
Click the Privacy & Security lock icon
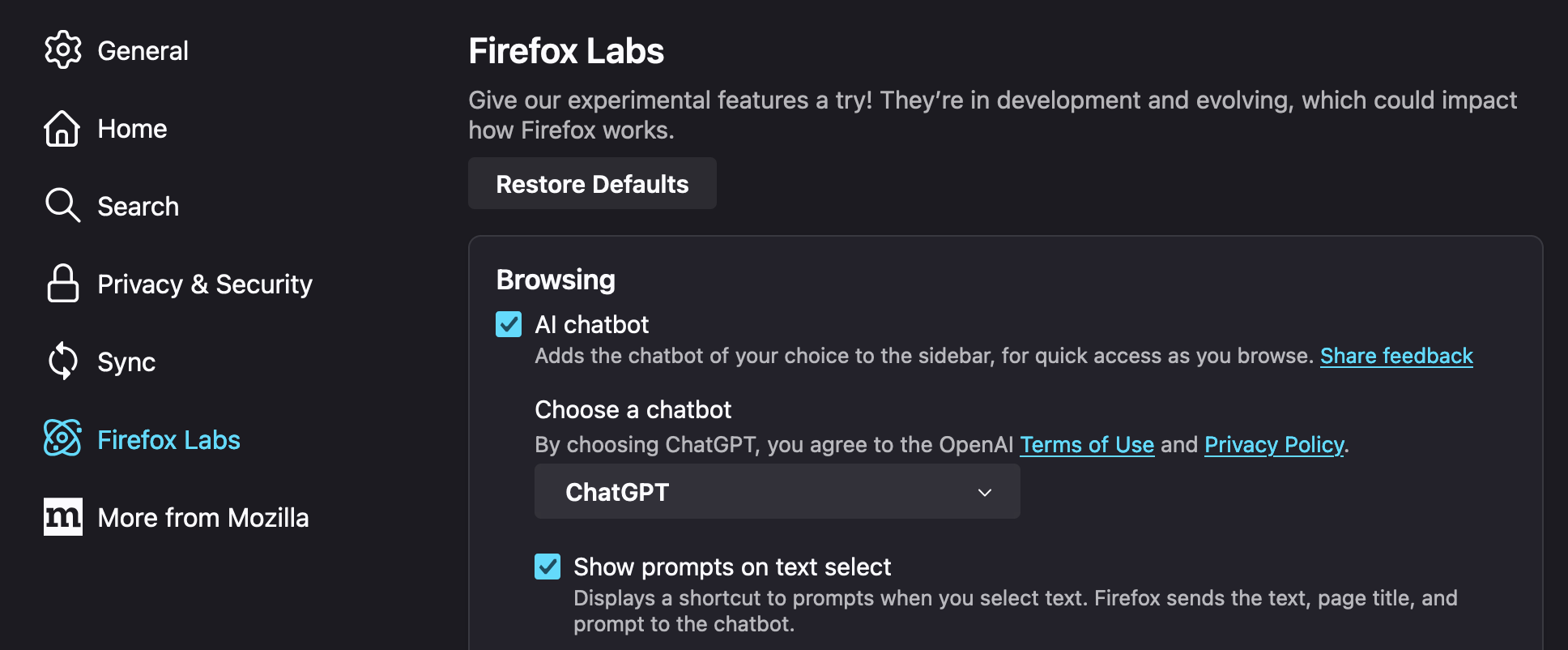tap(62, 284)
